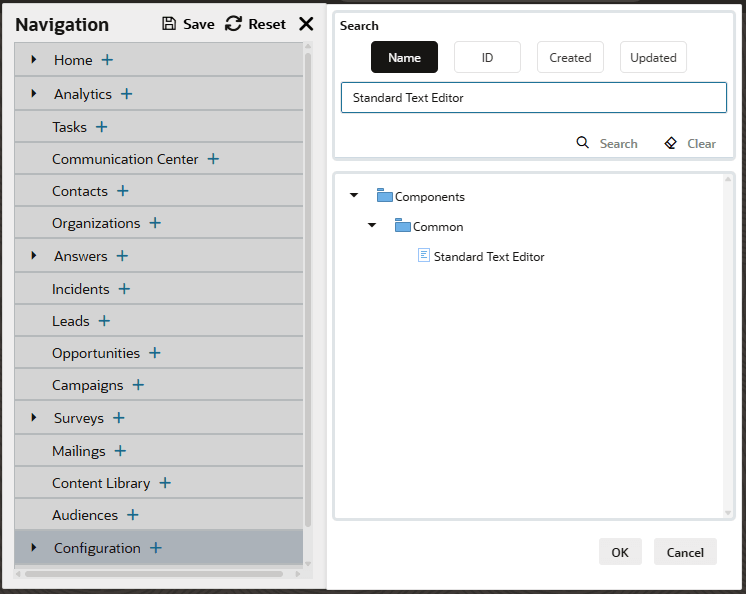Open the Communication Center navigation item
Image resolution: width=746 pixels, height=594 pixels.
(x=125, y=159)
